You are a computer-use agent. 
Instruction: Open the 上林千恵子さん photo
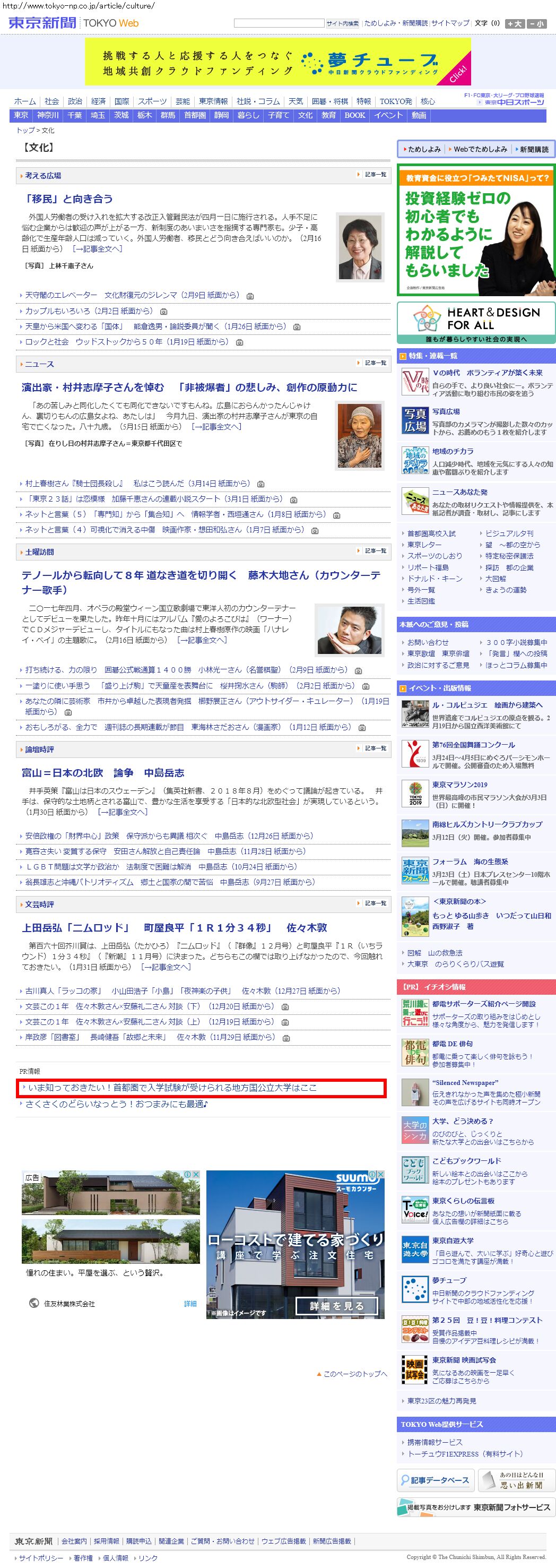(361, 246)
